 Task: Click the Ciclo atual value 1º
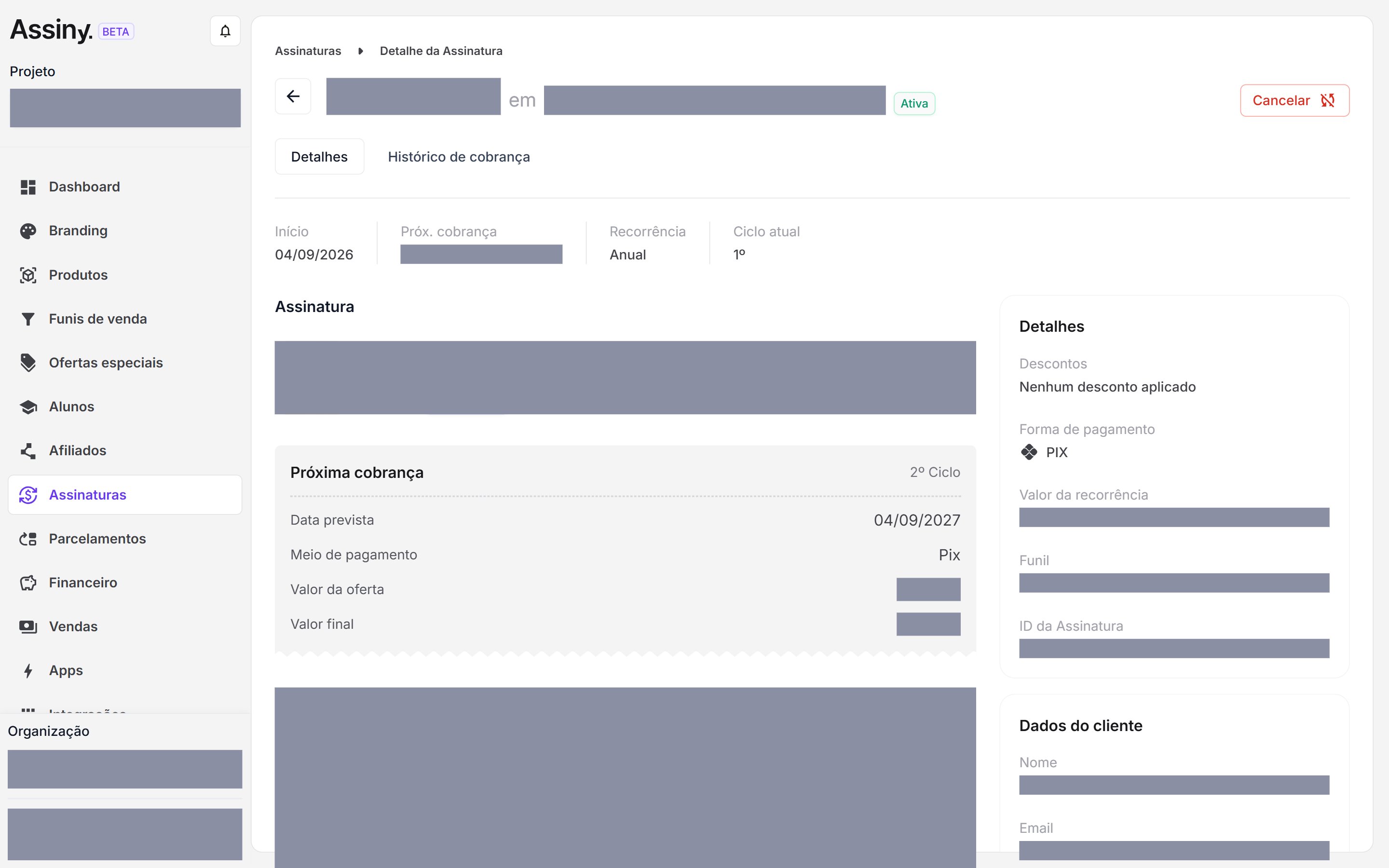click(x=739, y=254)
